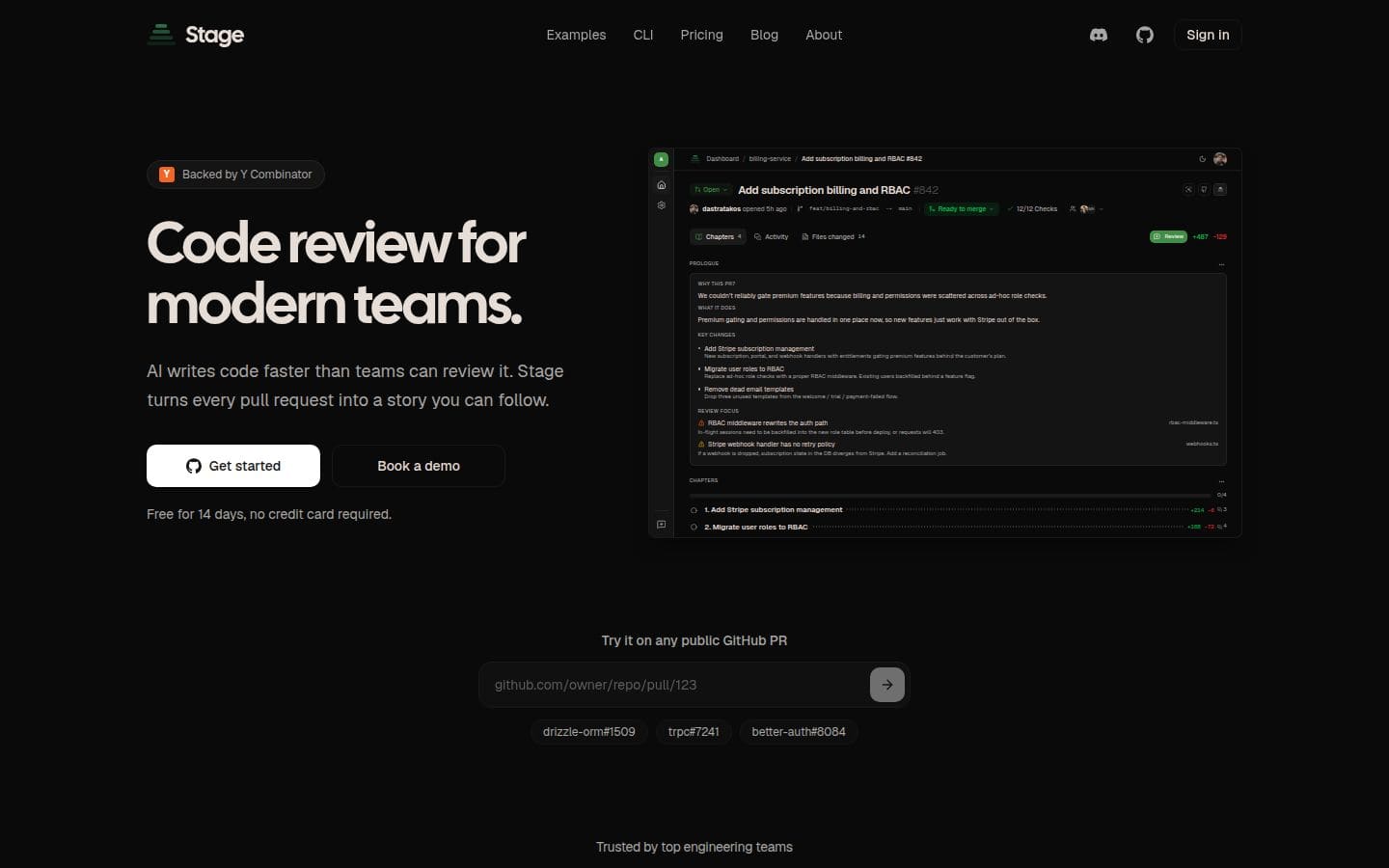The width and height of the screenshot is (1389, 868).
Task: Open the Pricing page
Action: click(x=701, y=35)
